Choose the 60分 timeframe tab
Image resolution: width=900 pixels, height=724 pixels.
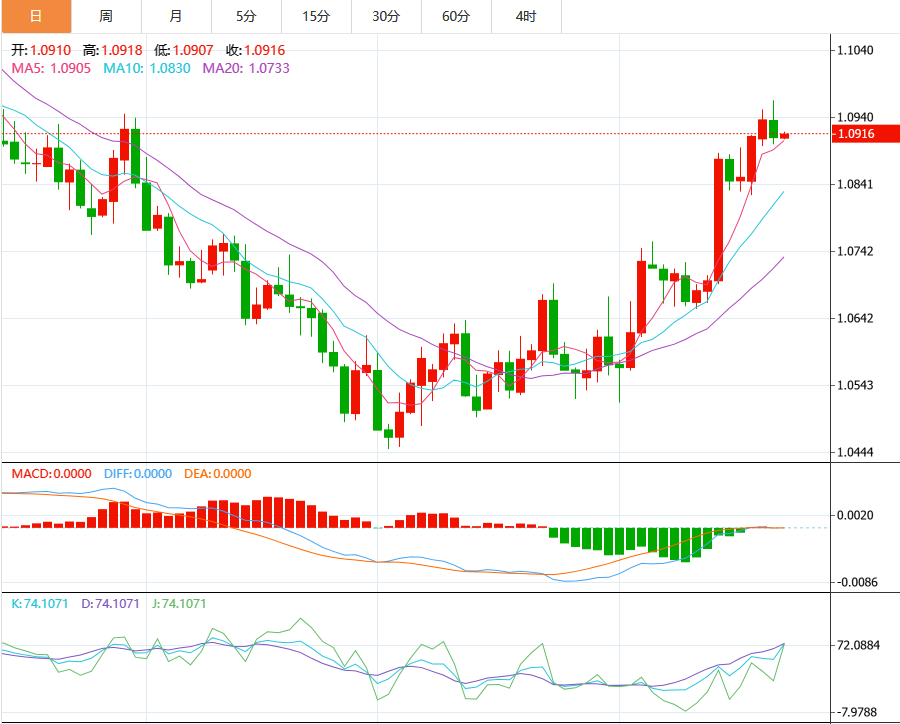[456, 16]
